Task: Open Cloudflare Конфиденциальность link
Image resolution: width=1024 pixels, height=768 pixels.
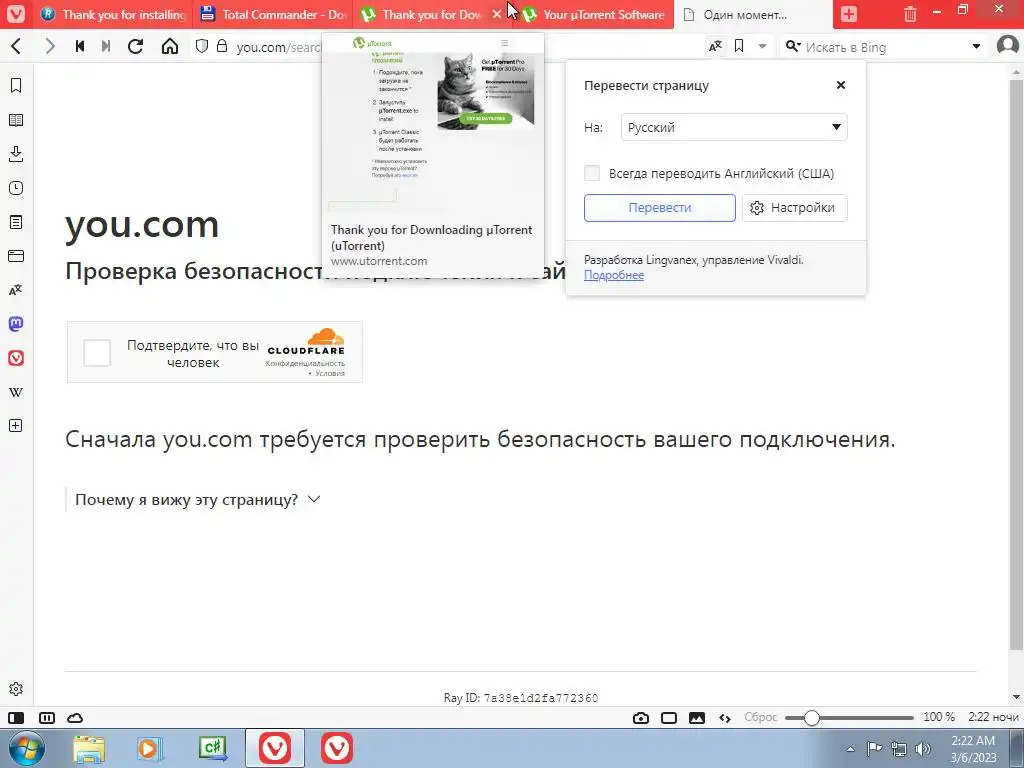Action: click(x=305, y=363)
